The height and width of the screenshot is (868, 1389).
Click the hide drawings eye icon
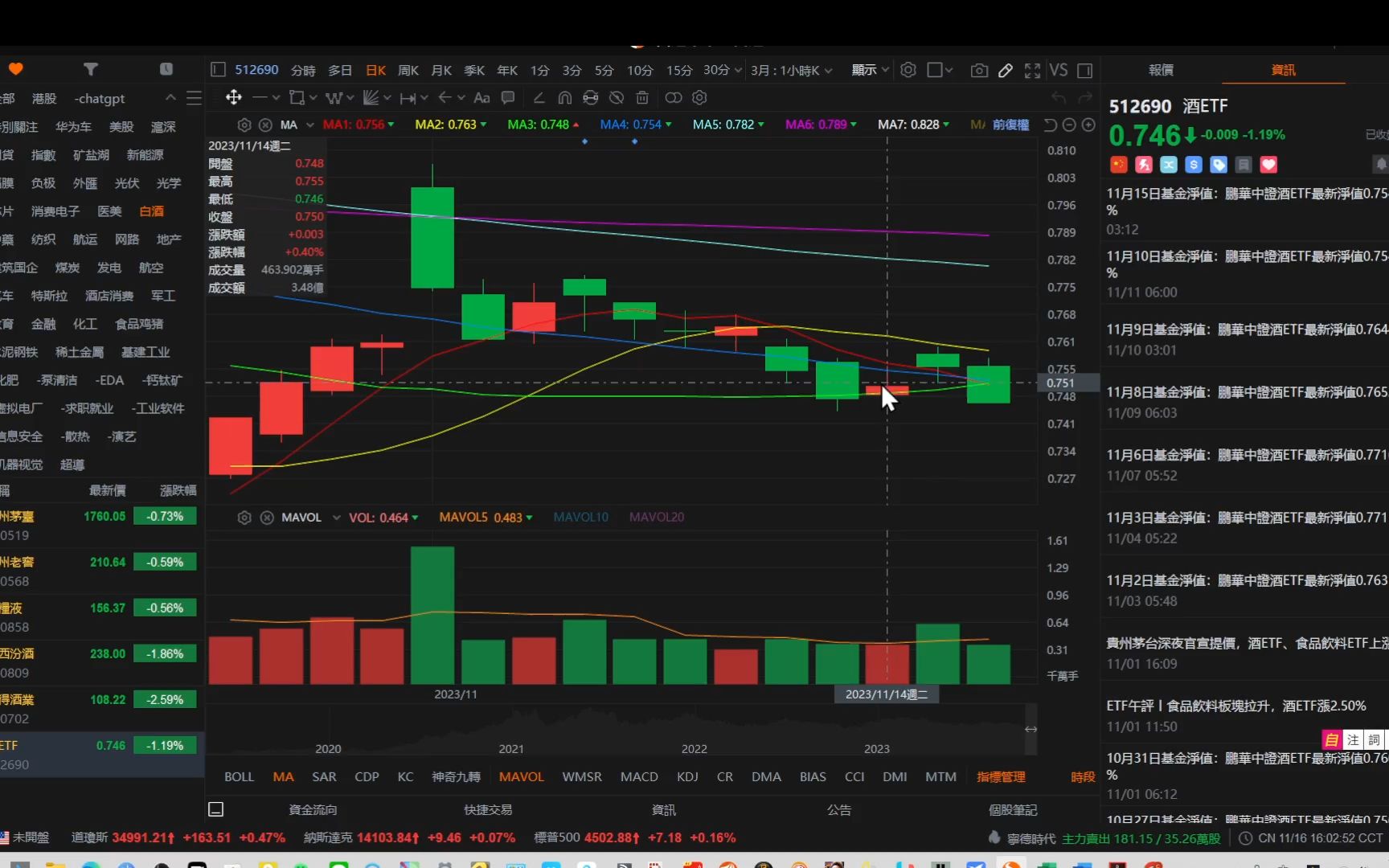pyautogui.click(x=617, y=97)
